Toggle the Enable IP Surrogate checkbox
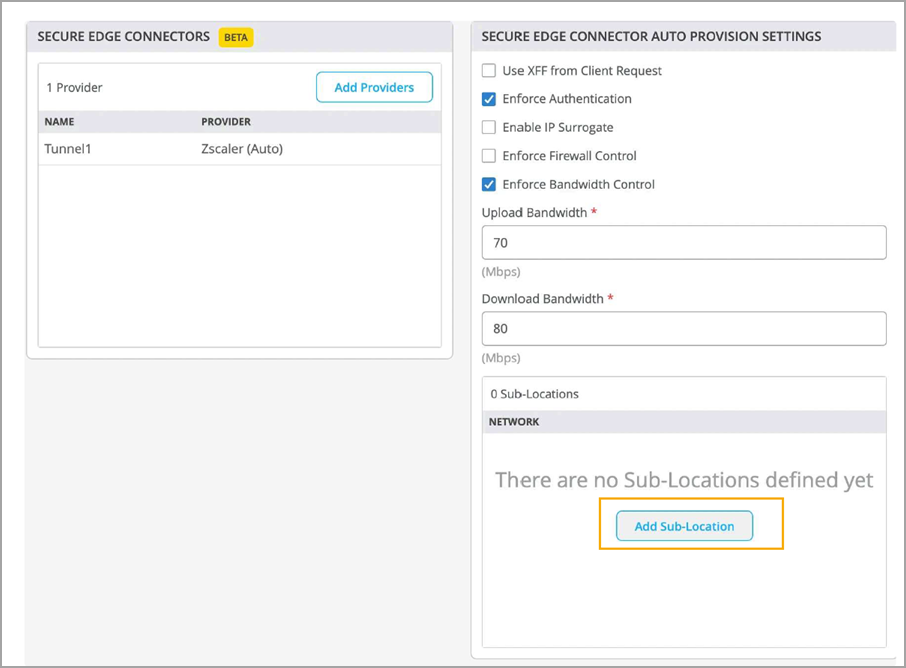This screenshot has height=668, width=906. (x=489, y=127)
